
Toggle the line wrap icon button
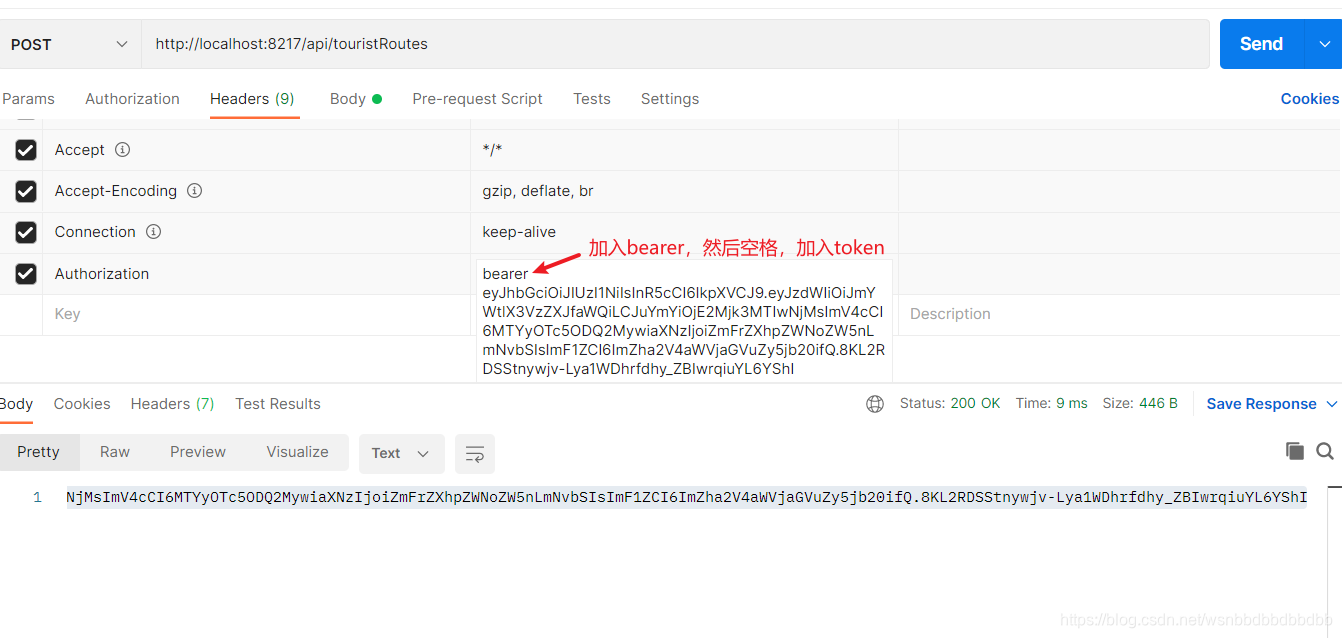point(475,453)
